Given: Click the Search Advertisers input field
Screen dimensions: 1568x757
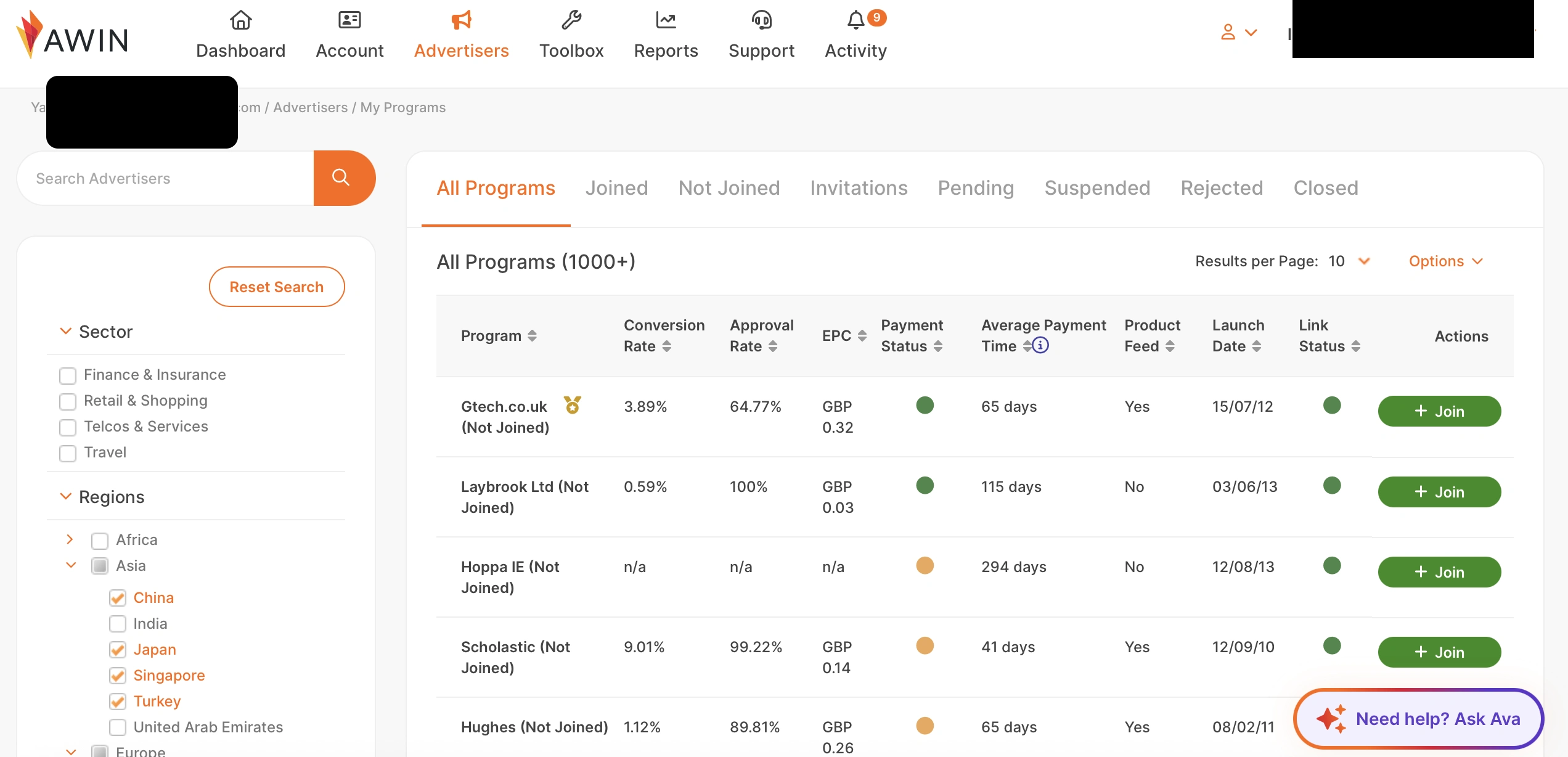Looking at the screenshot, I should pyautogui.click(x=166, y=178).
